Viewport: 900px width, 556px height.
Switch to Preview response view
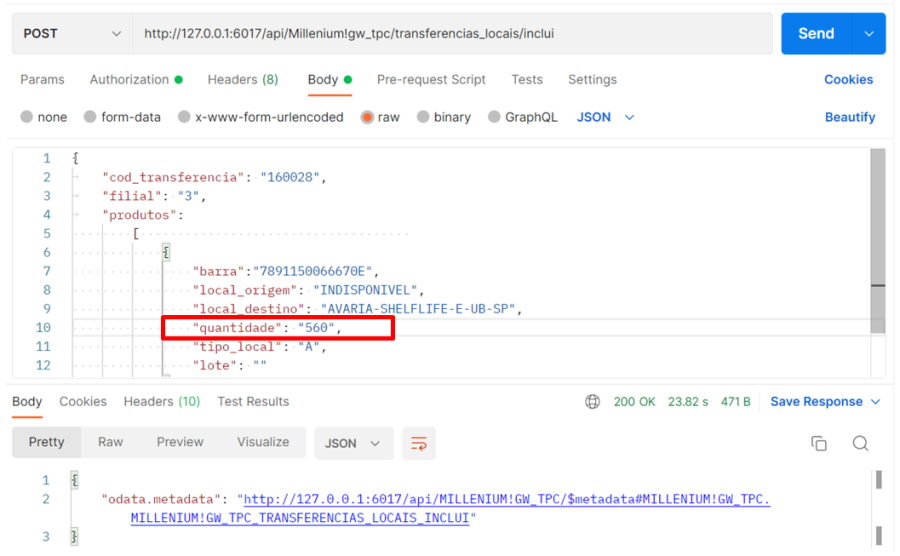pyautogui.click(x=180, y=442)
